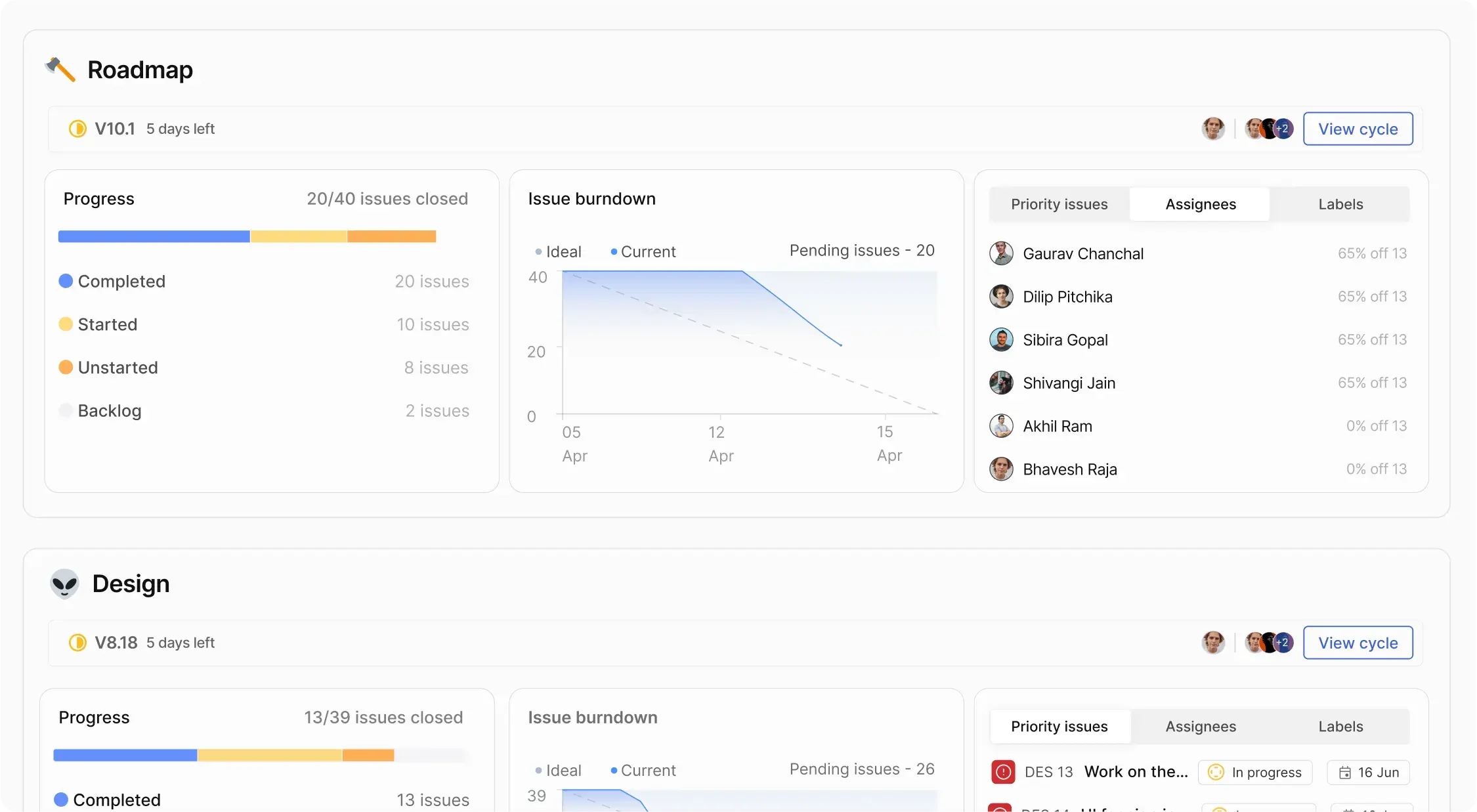Open the In progress status of DES 13
1477x812 pixels.
tap(1255, 773)
